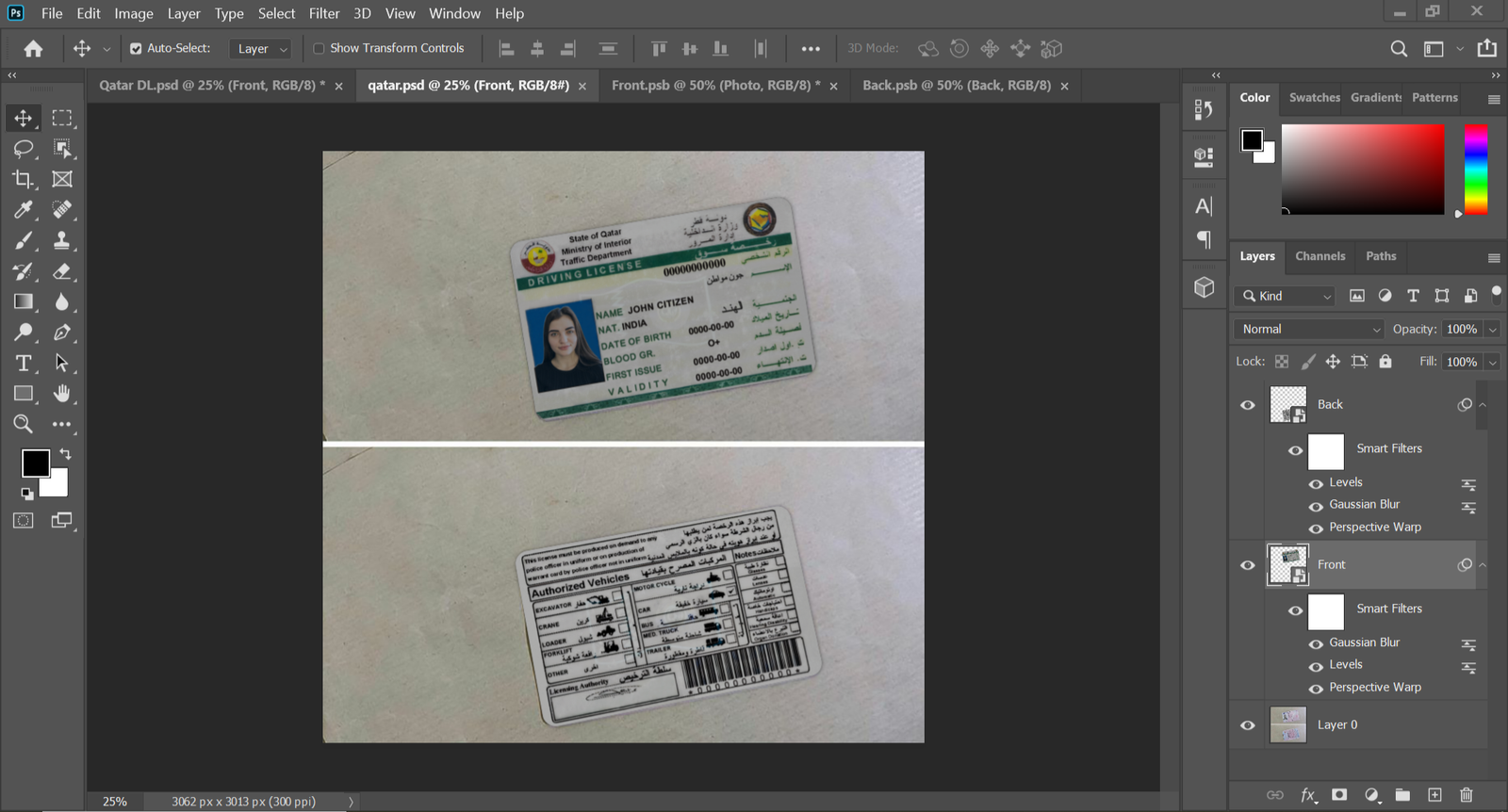The image size is (1508, 812).
Task: Select the Rectangular Marquee tool
Action: (x=62, y=118)
